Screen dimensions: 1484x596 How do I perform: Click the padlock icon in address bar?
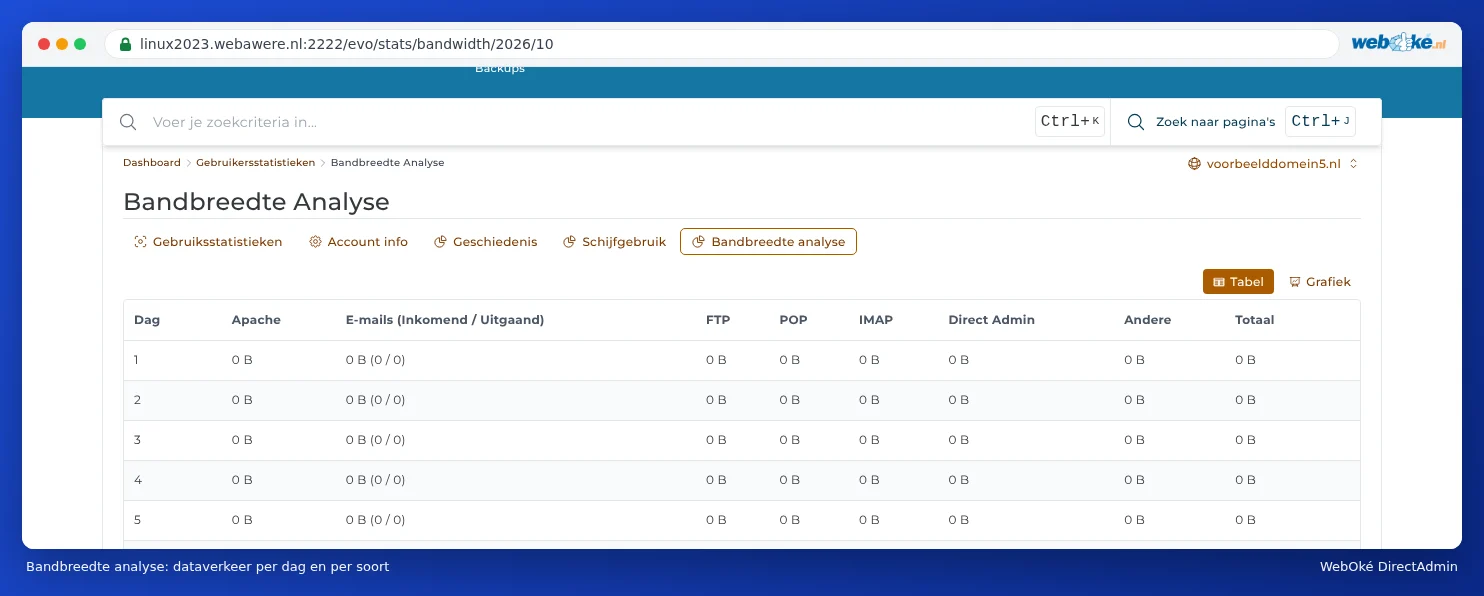point(125,44)
